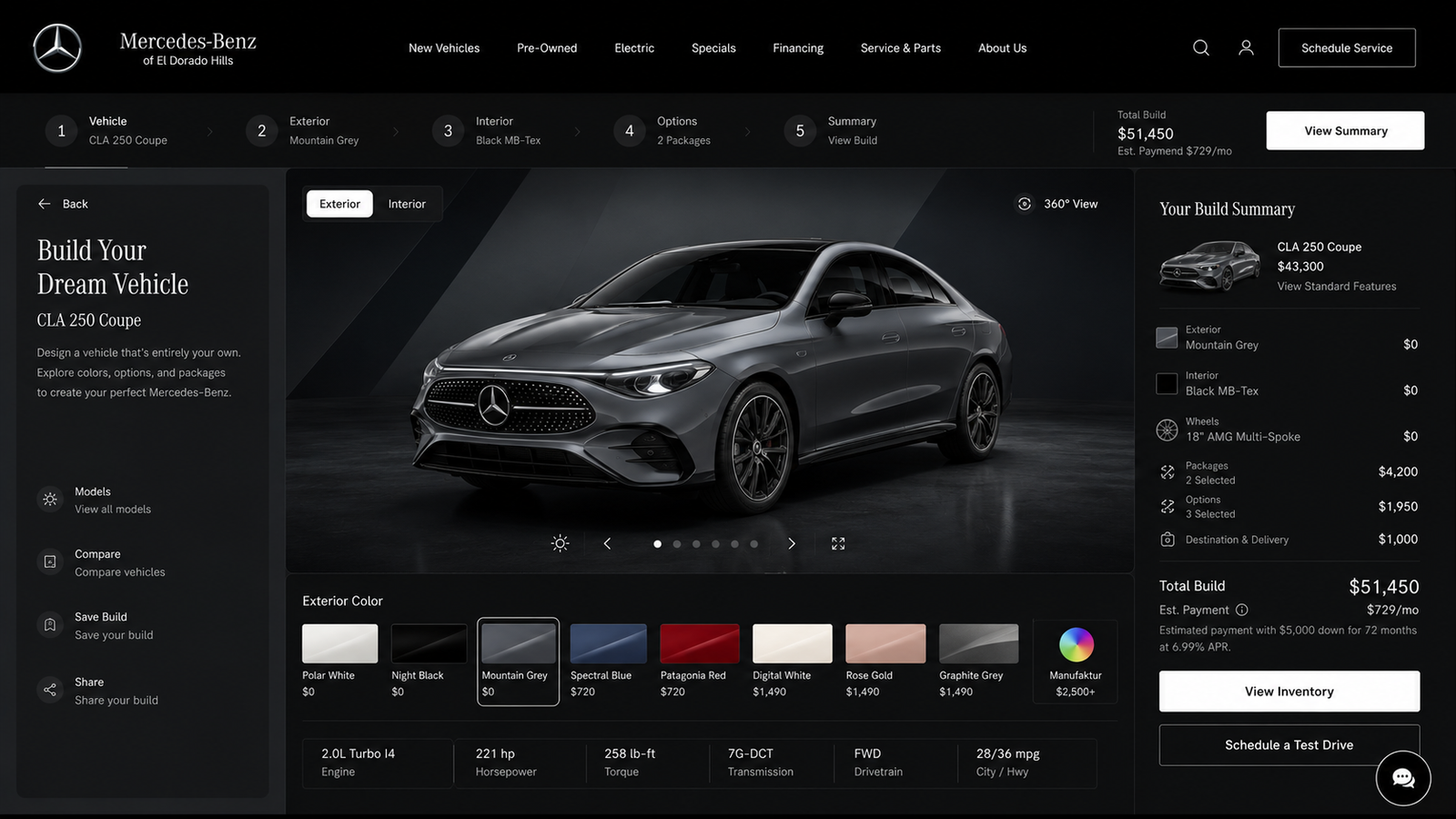1456x819 pixels.
Task: Click the Save Build bookmark icon
Action: pyautogui.click(x=50, y=625)
